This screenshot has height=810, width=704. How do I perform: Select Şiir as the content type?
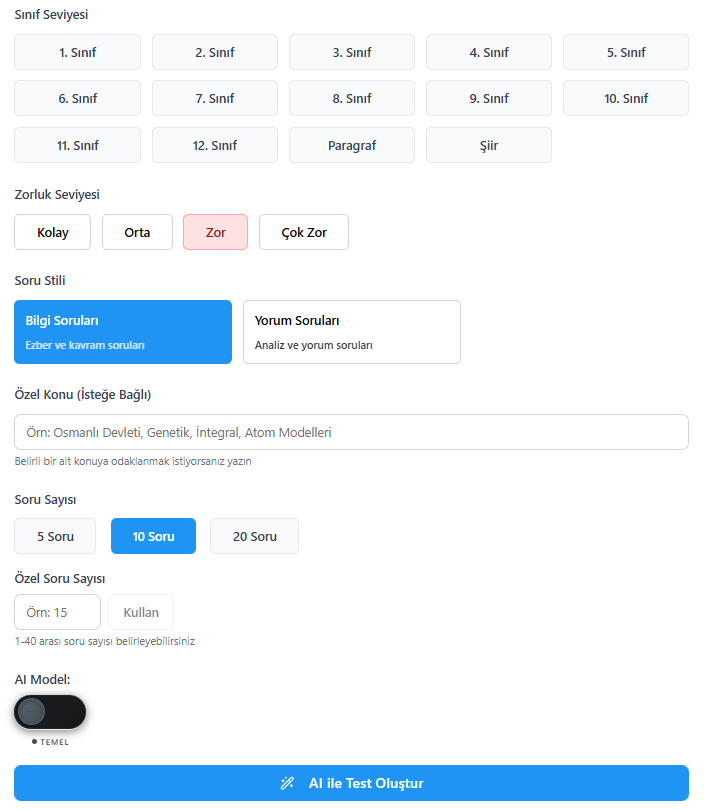tap(488, 144)
